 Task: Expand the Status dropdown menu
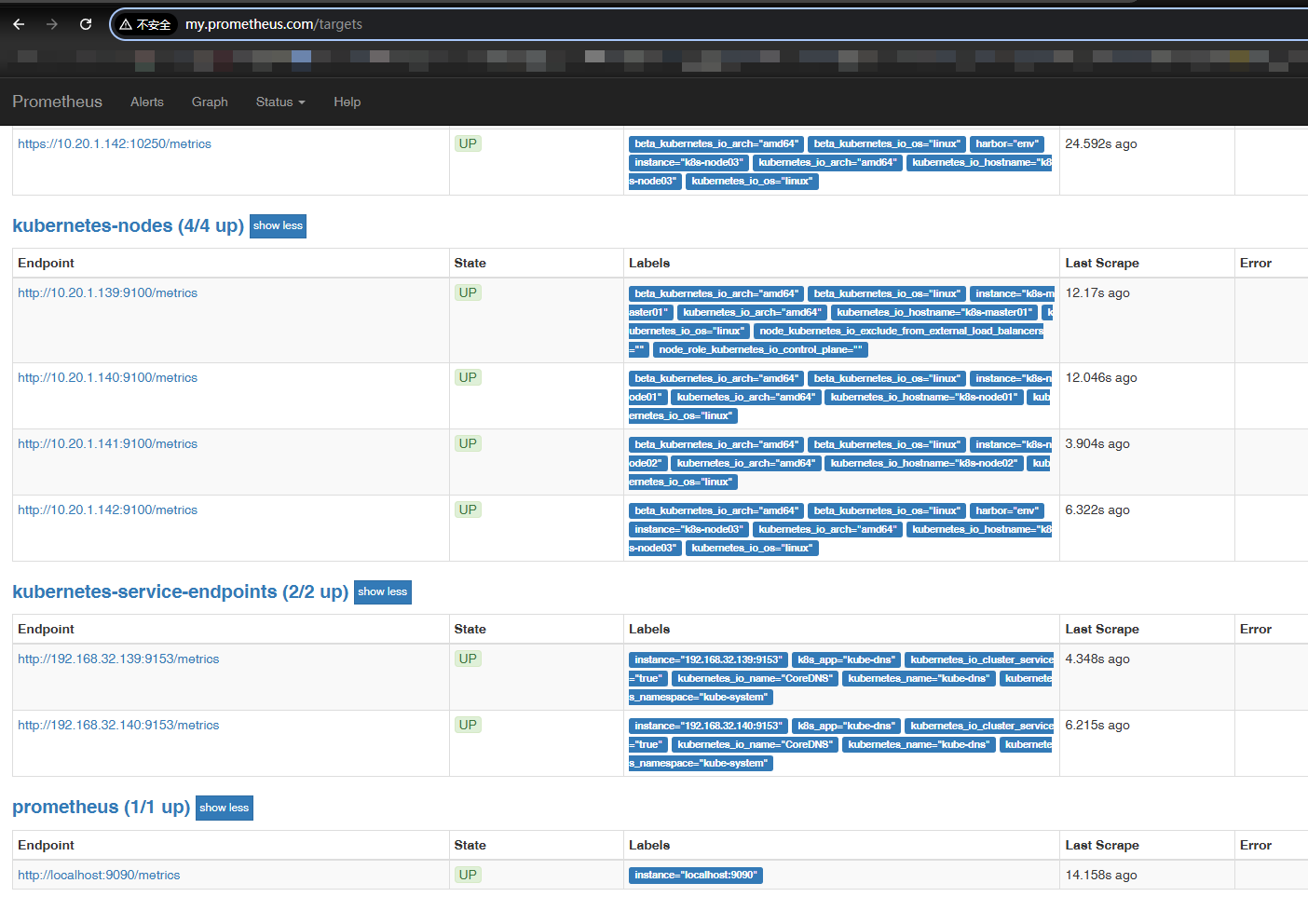click(280, 102)
